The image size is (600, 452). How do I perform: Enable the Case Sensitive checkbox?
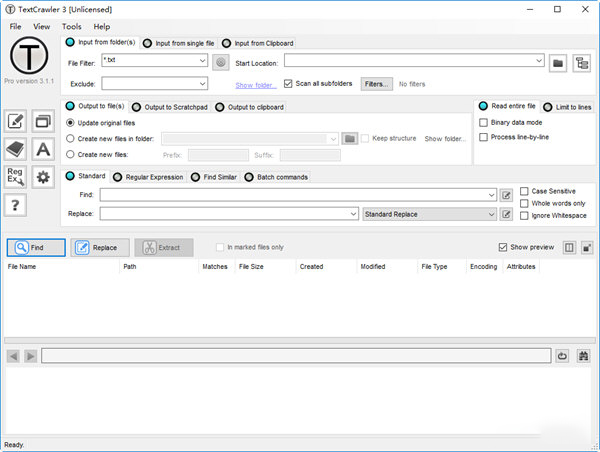pos(524,190)
